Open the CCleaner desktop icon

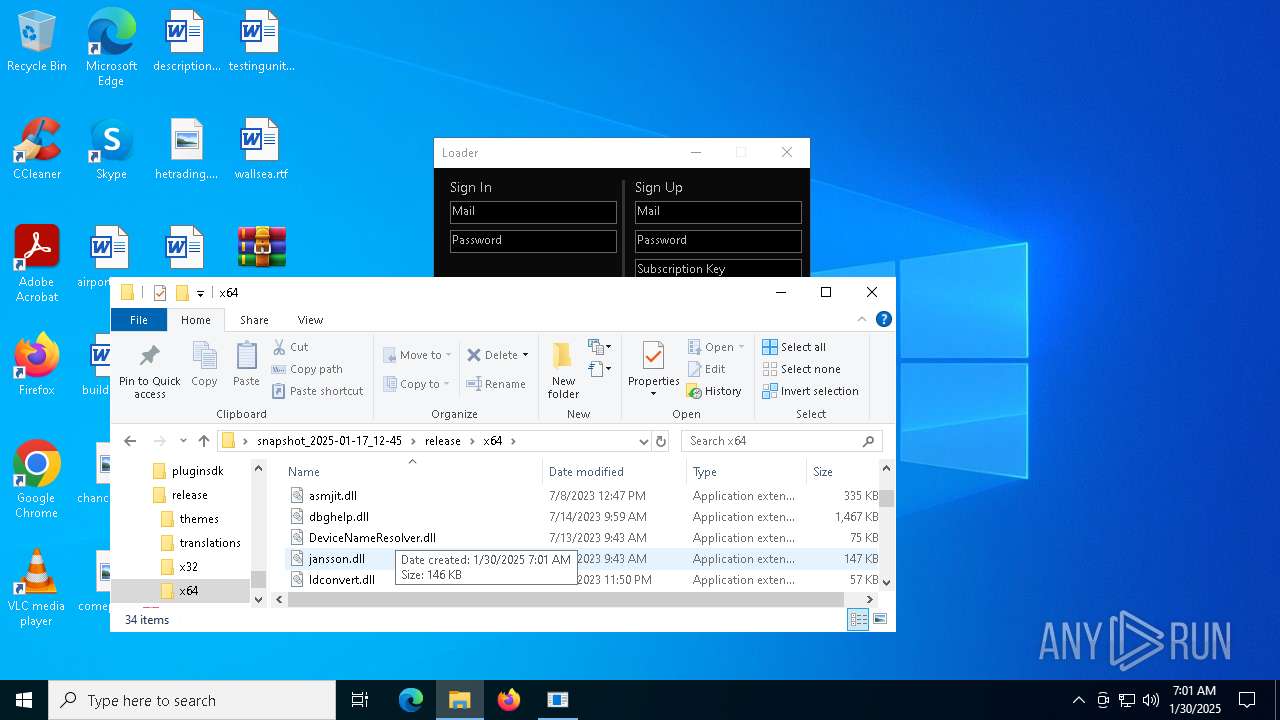coord(37,149)
